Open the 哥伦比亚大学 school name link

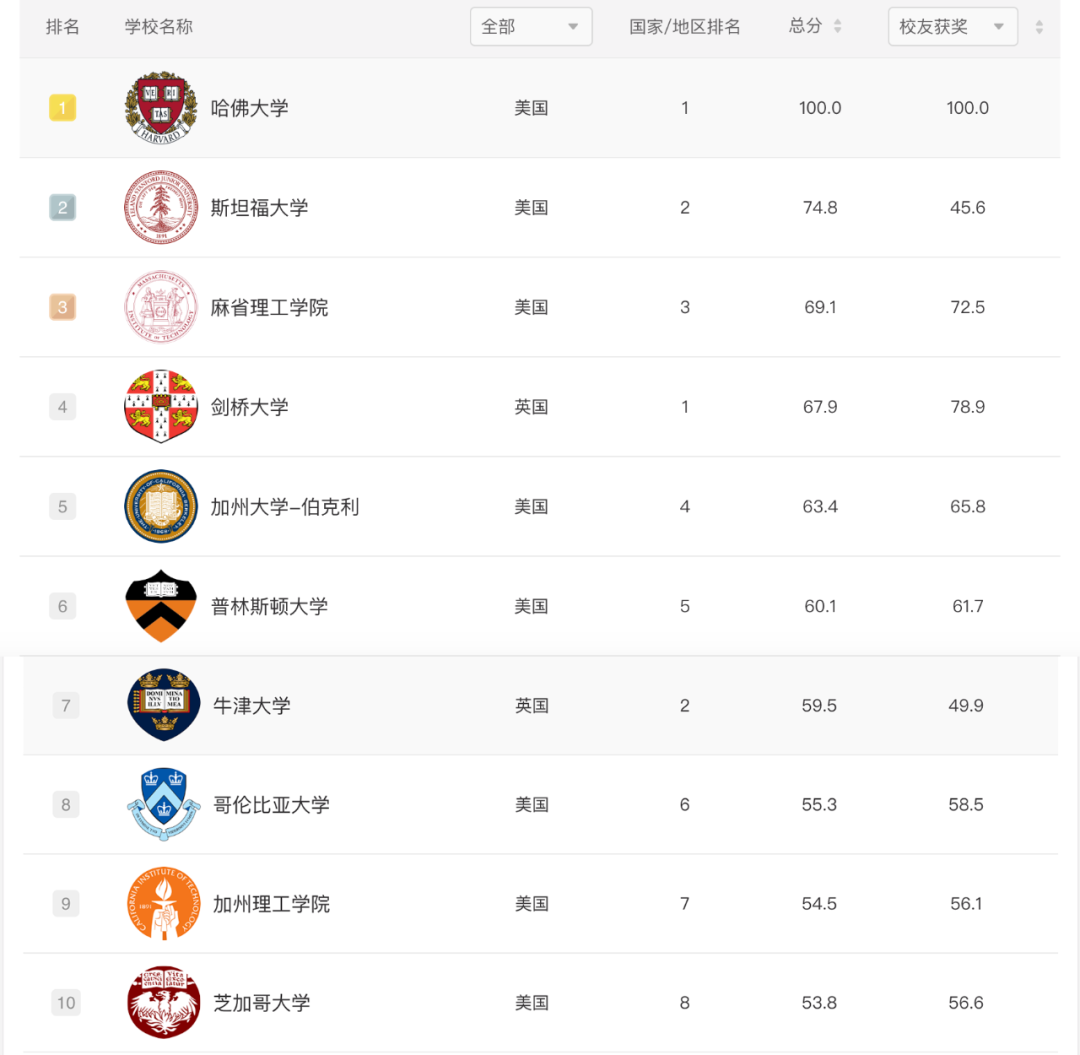271,805
